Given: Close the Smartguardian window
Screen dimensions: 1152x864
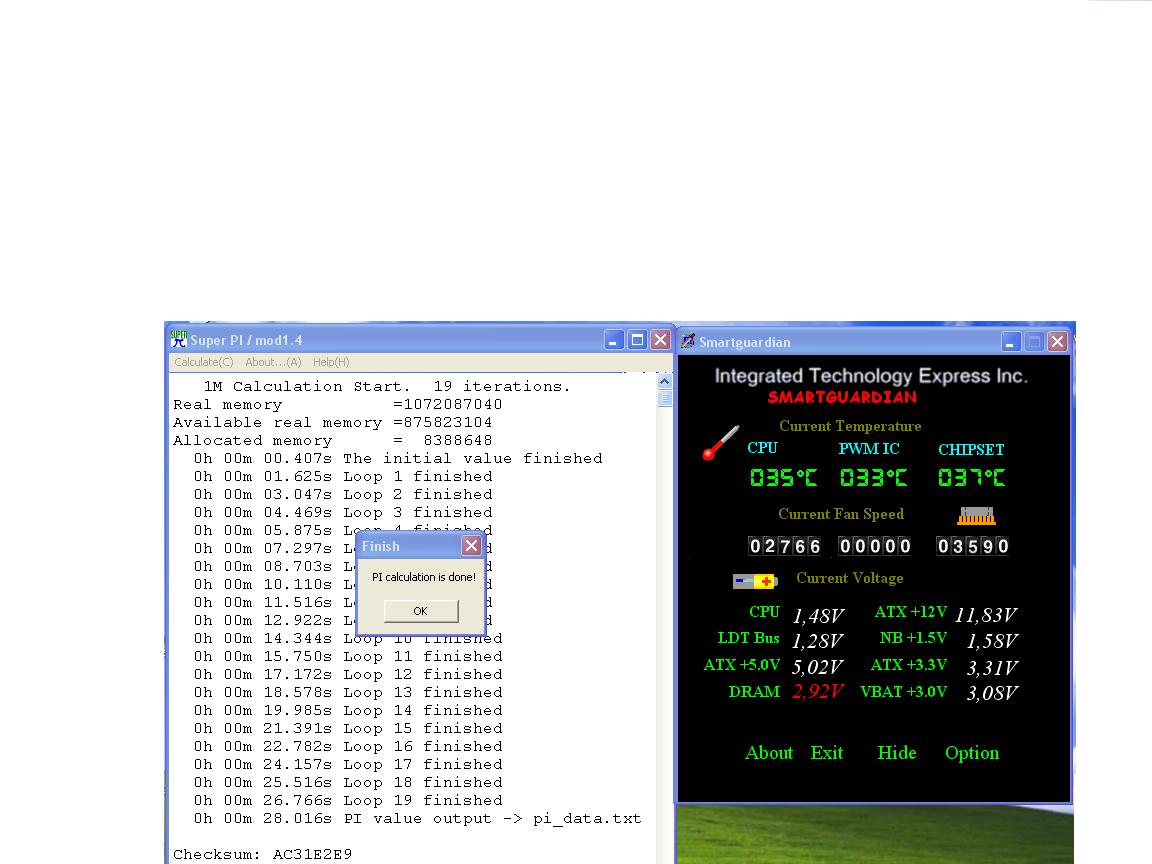Looking at the screenshot, I should pyautogui.click(x=1057, y=342).
